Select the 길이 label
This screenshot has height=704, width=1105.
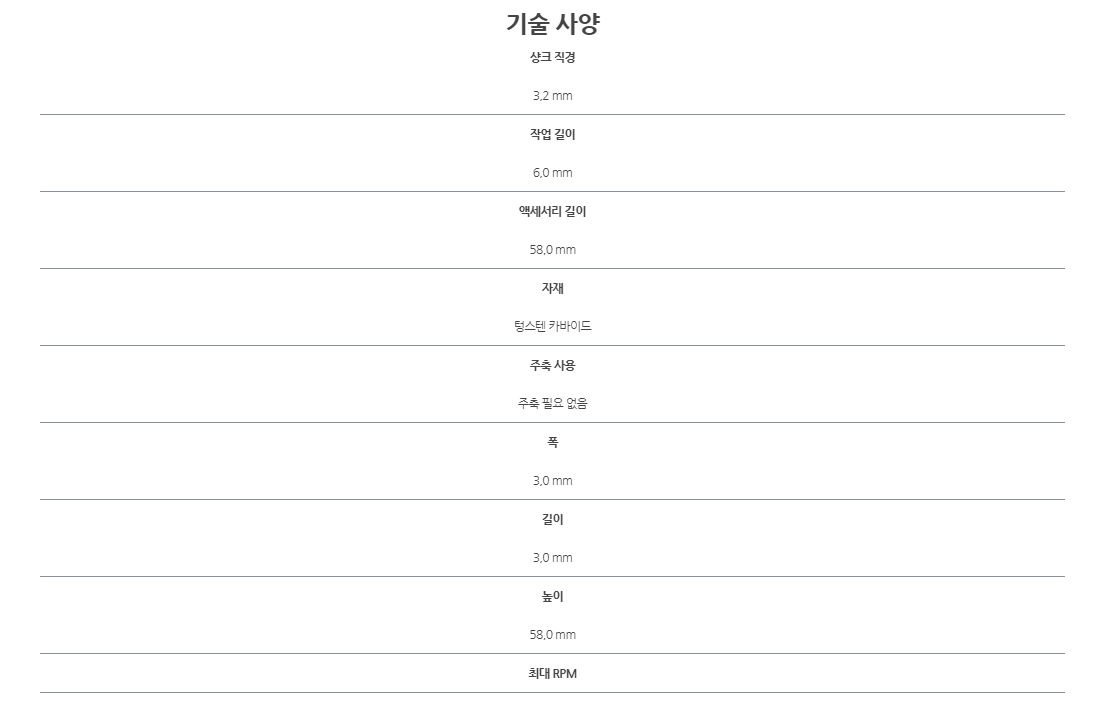552,519
